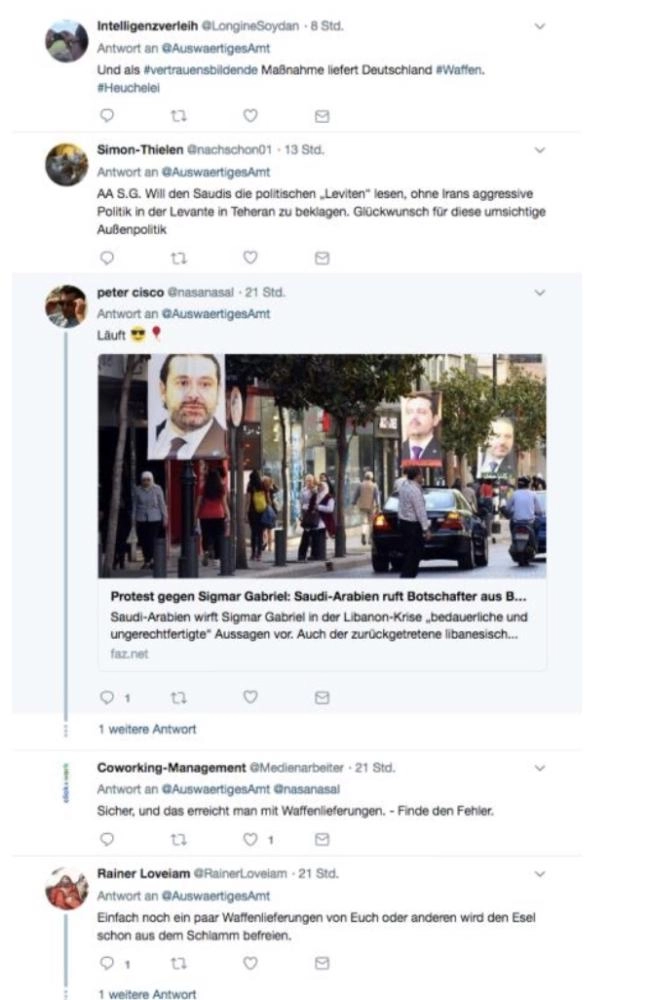Open the #Heuchelei hashtag
The image size is (648, 1000).
click(128, 88)
